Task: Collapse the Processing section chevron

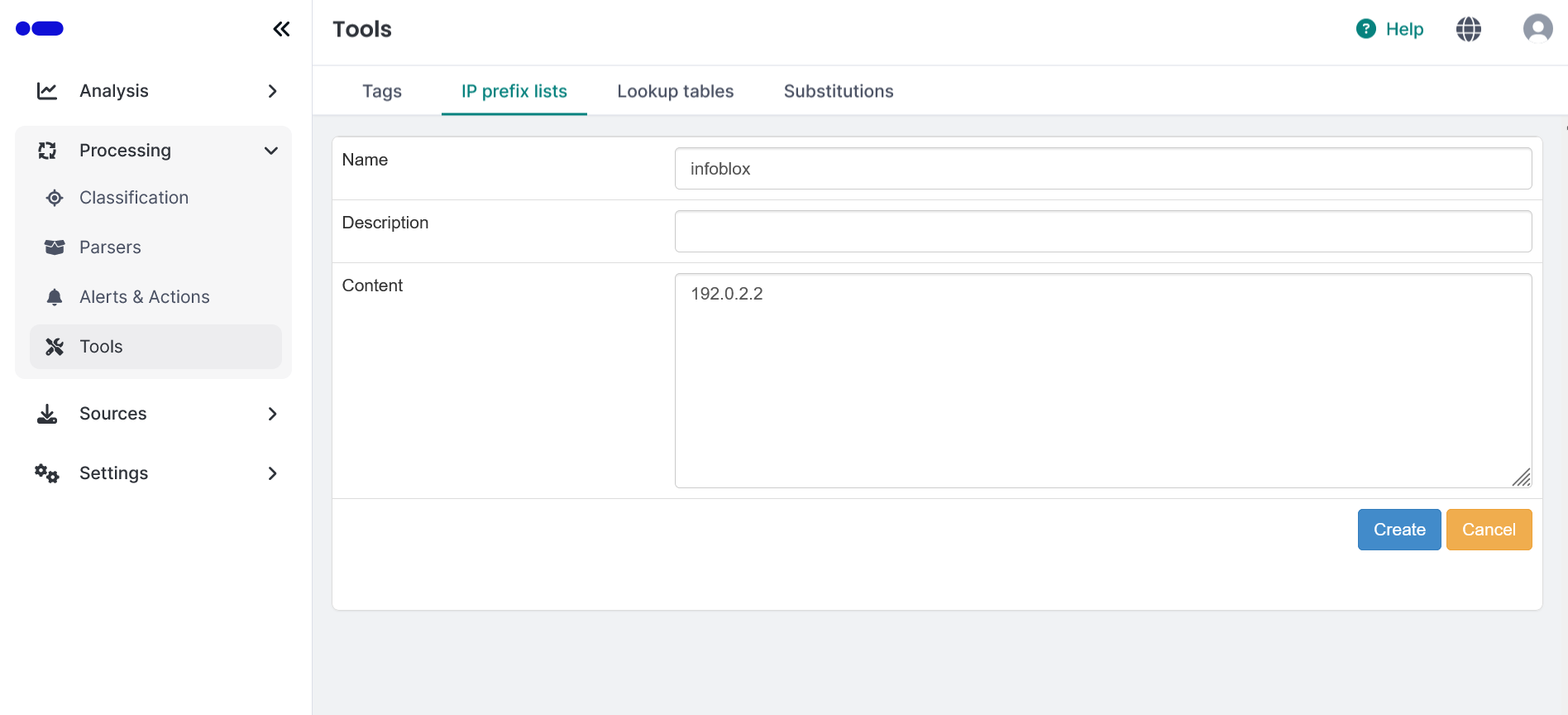Action: (271, 151)
